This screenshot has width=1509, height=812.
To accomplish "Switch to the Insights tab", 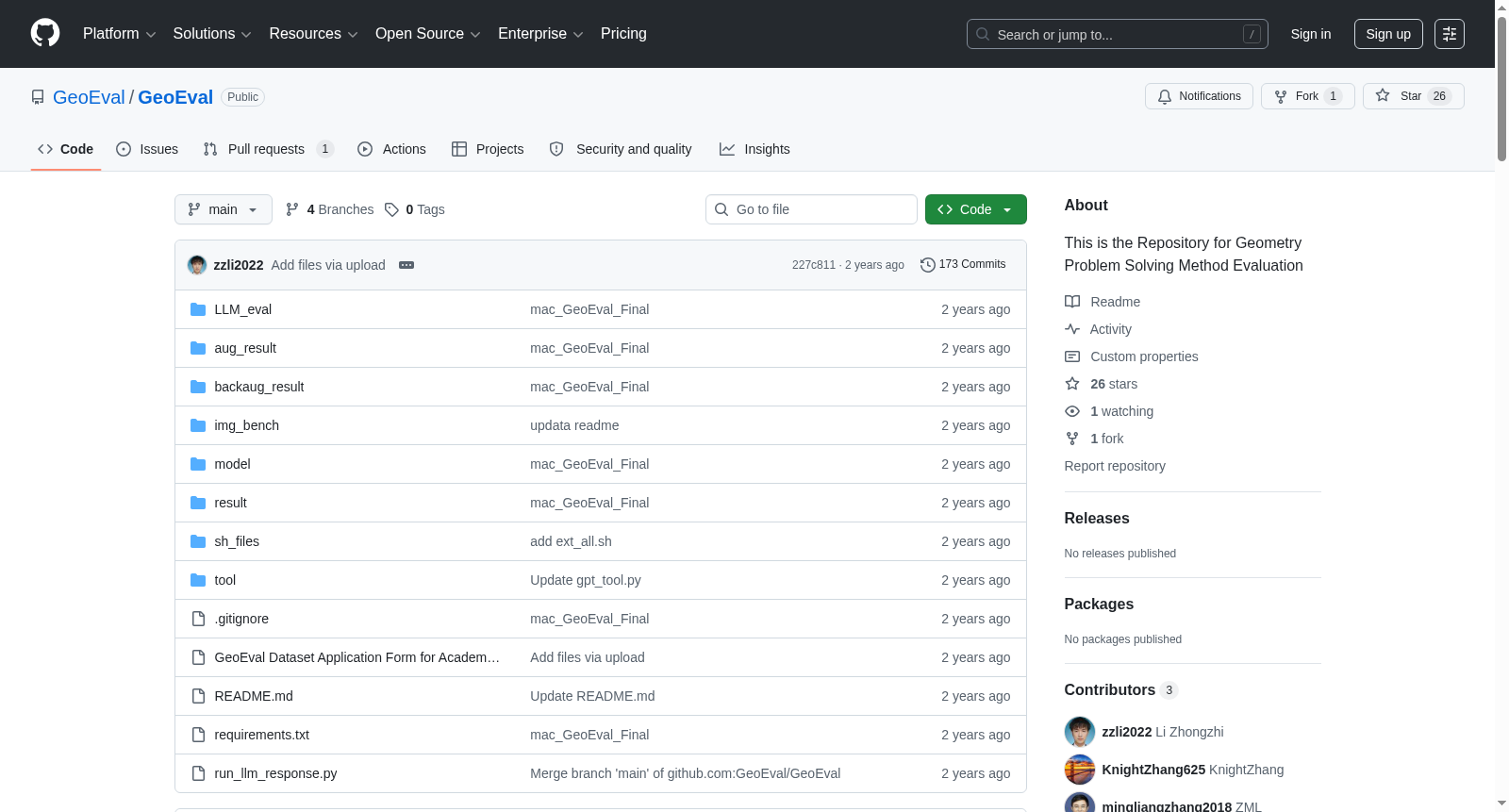I will (x=754, y=149).
